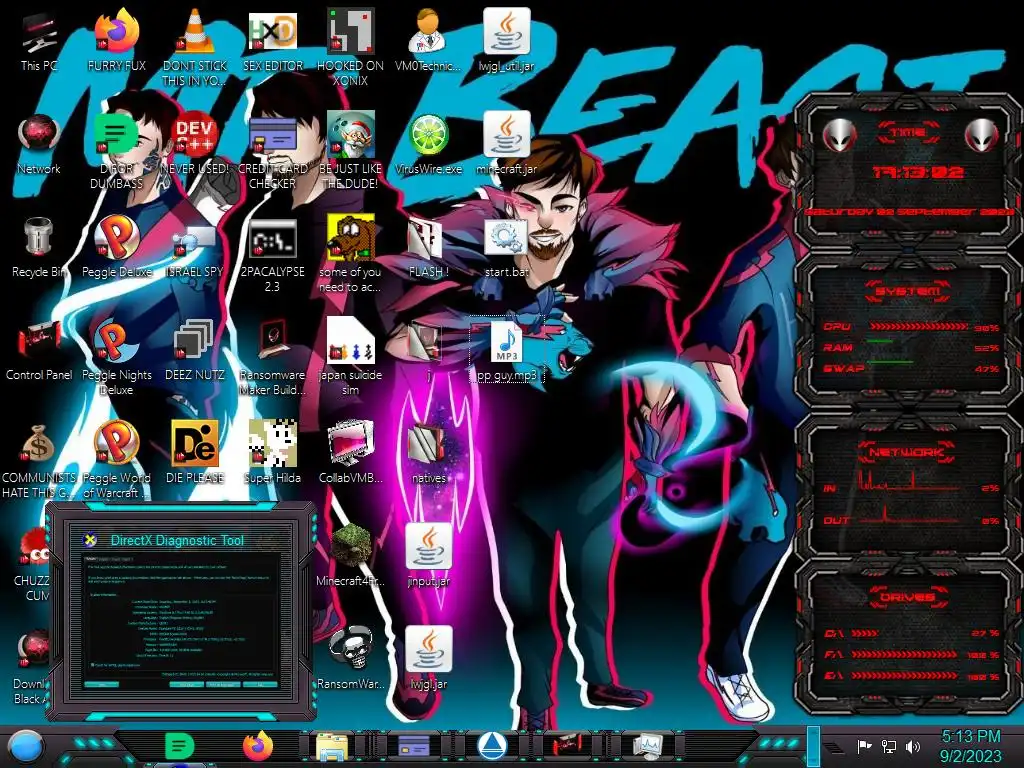Select lwjgl.jar file
Image resolution: width=1024 pixels, height=768 pixels.
click(x=428, y=660)
